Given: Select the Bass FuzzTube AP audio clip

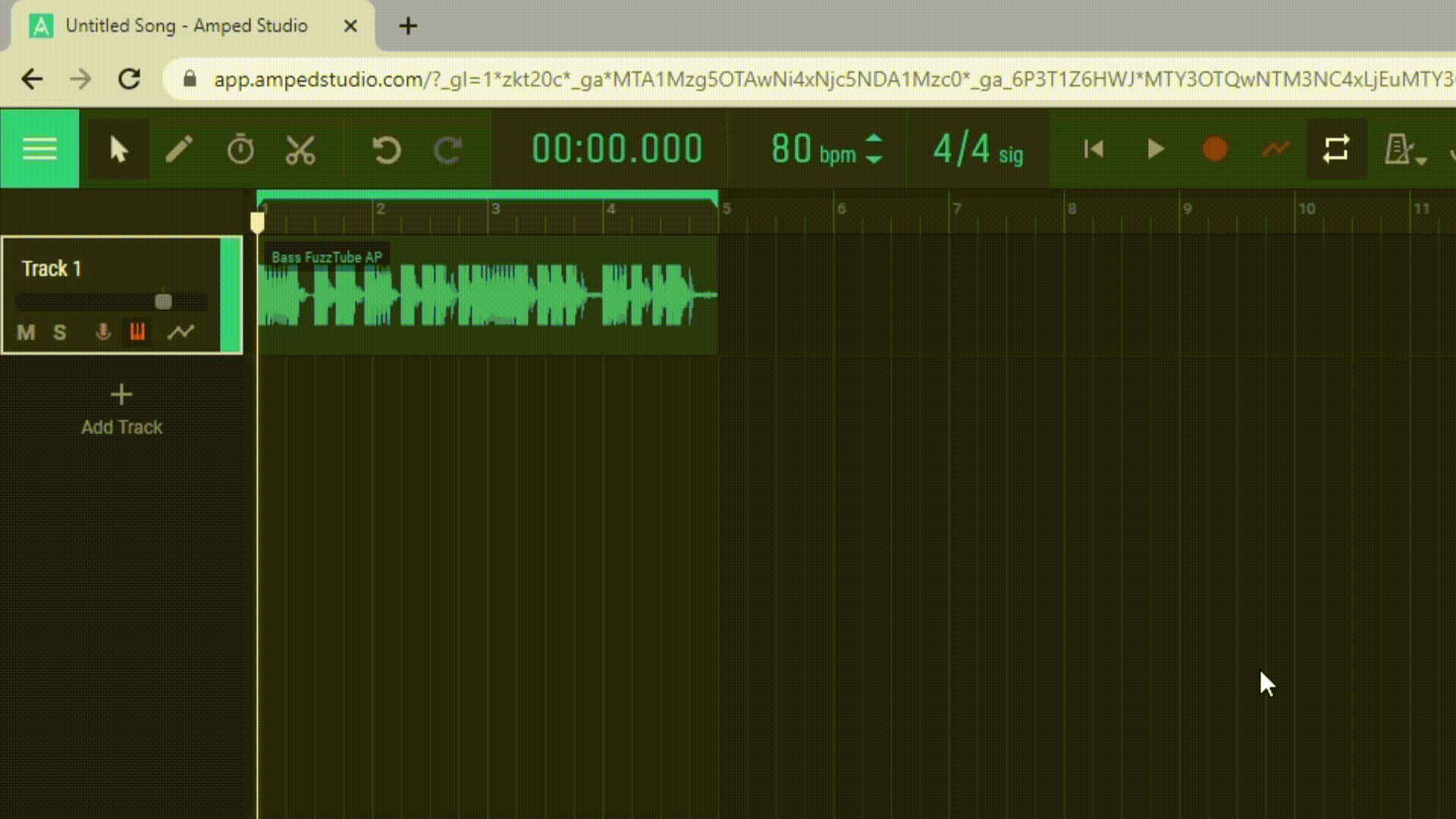Looking at the screenshot, I should pos(485,296).
